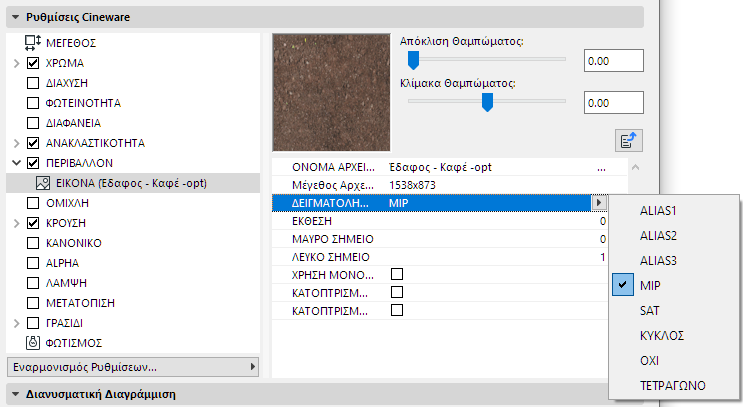This screenshot has width=743, height=407.
Task: Open the ΔΕΙΓΜΑΤΟΛΗ... dropdown arrow
Action: pyautogui.click(x=599, y=203)
